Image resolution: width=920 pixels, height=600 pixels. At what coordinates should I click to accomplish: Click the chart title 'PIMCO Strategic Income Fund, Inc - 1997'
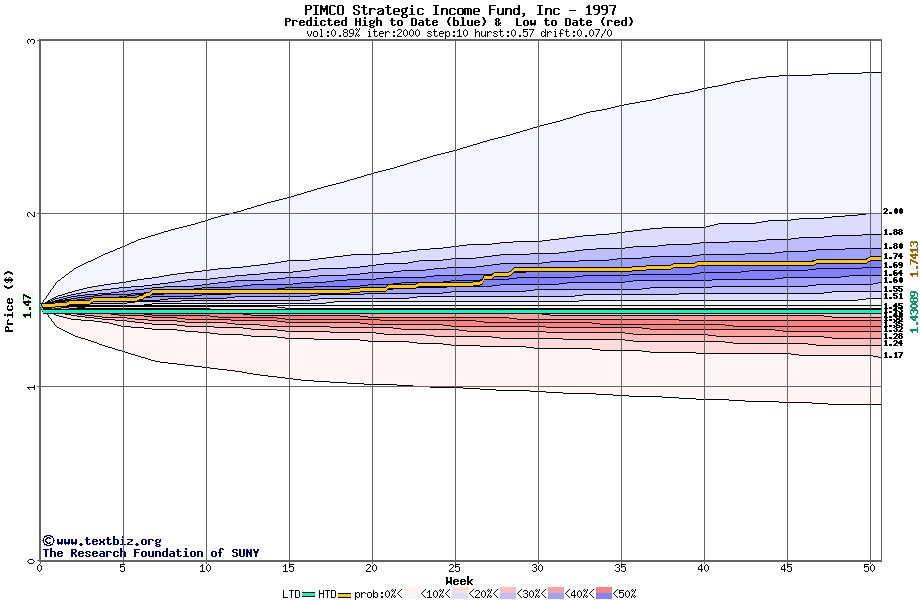[x=460, y=10]
